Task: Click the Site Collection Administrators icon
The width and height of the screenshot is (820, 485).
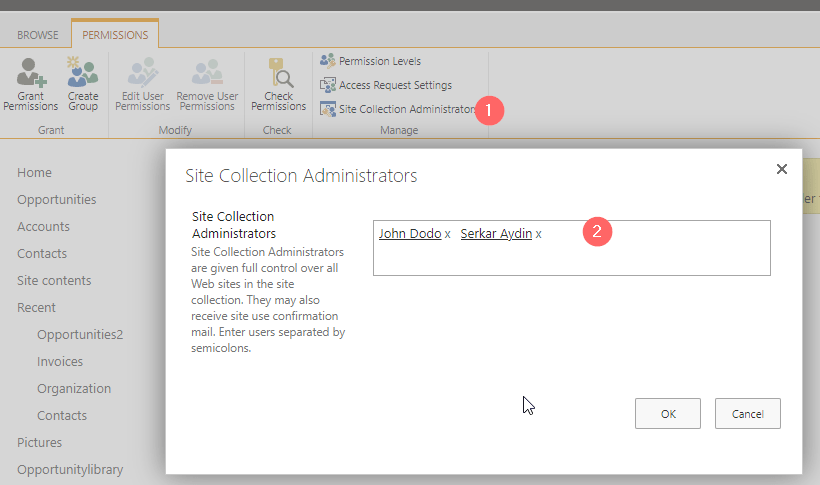Action: (x=328, y=109)
